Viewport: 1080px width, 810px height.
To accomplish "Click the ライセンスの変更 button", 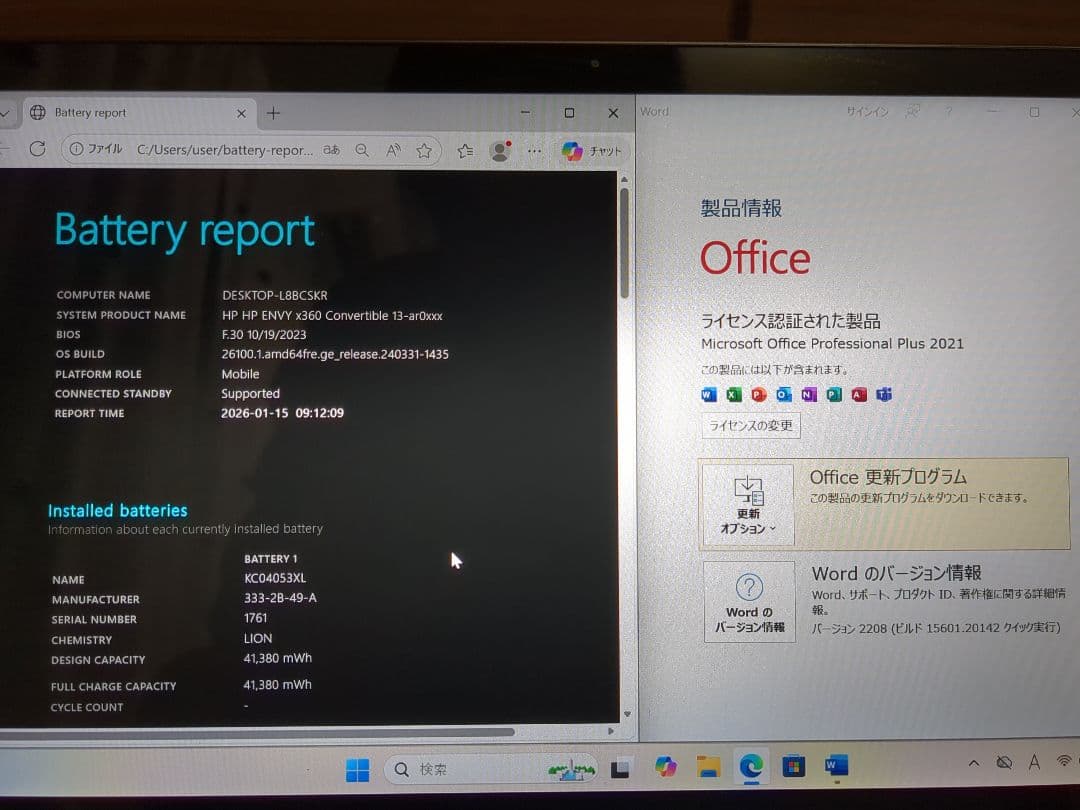I will point(749,425).
